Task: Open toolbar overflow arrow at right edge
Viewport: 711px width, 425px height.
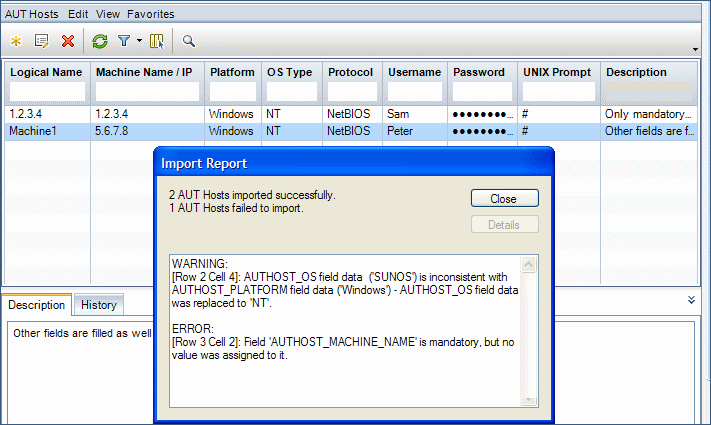Action: (x=695, y=48)
